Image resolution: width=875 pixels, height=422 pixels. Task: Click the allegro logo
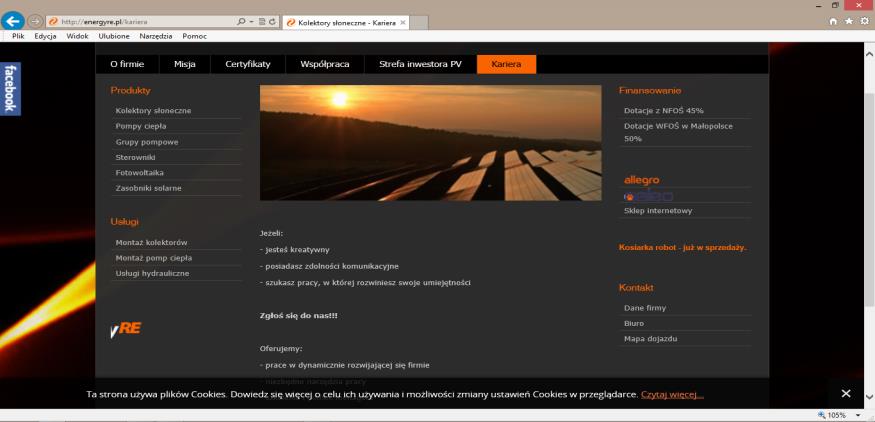[x=641, y=180]
